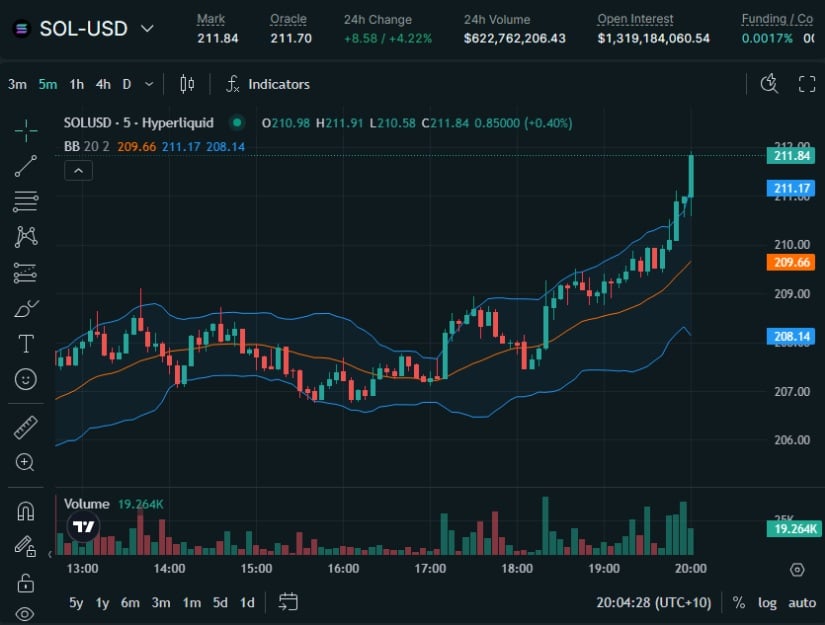Open the Indicators function icon
Image resolution: width=825 pixels, height=625 pixels.
point(233,84)
